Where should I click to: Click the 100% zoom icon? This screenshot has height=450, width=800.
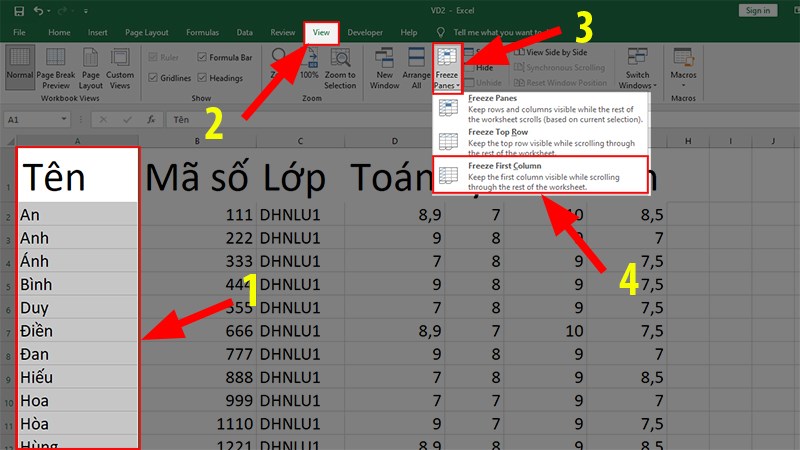309,66
